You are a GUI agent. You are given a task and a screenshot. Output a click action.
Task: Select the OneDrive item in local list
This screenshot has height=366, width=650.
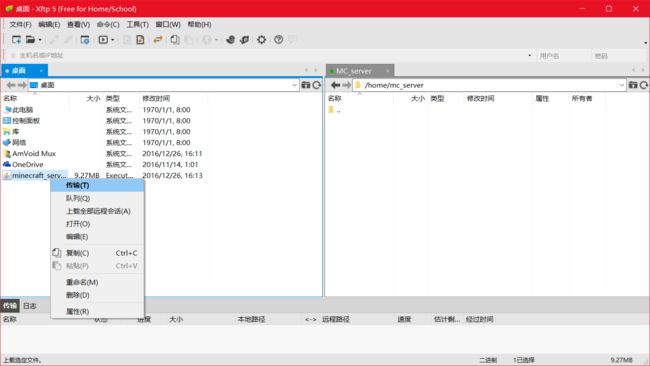click(x=23, y=165)
